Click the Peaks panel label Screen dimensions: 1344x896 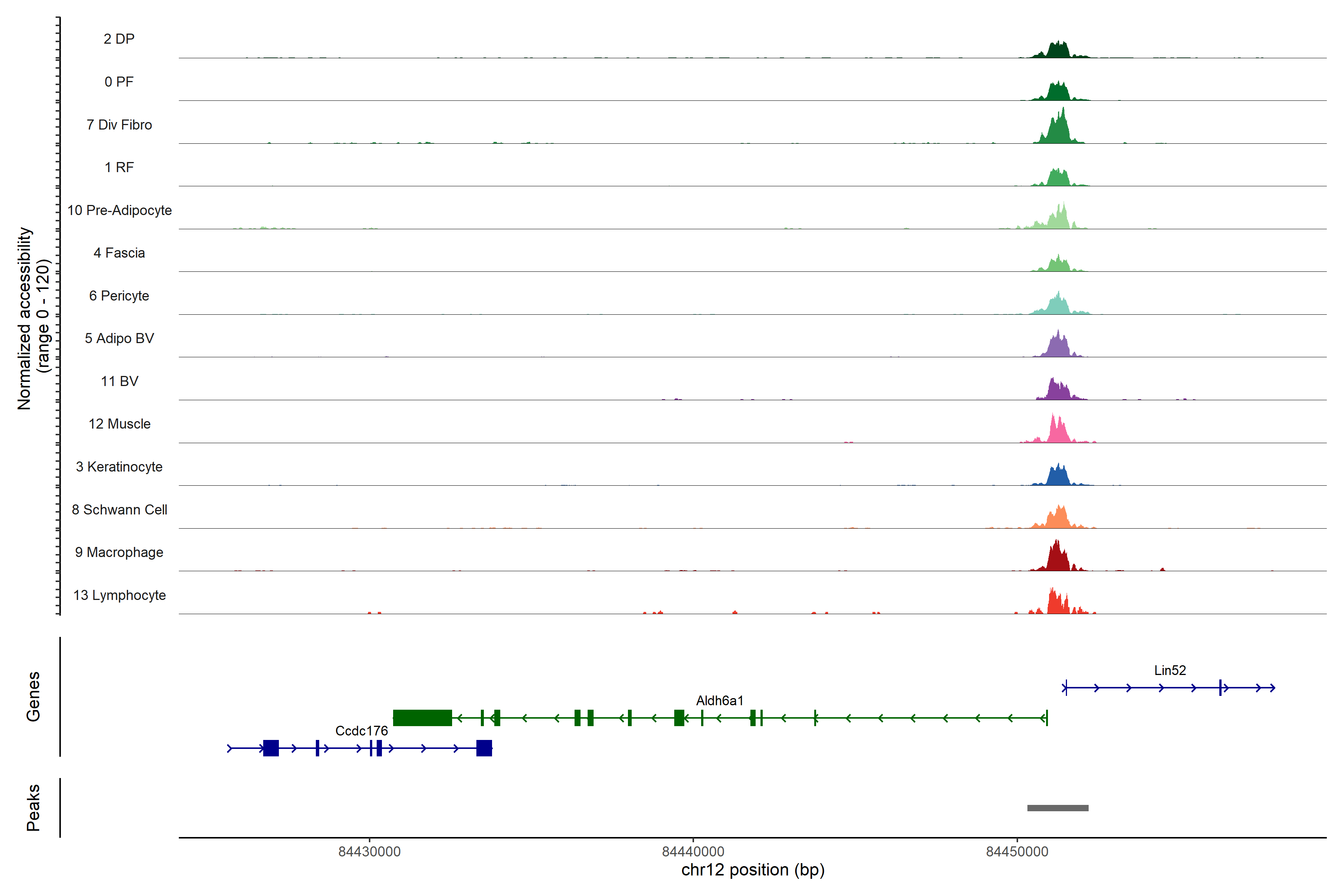tap(33, 808)
